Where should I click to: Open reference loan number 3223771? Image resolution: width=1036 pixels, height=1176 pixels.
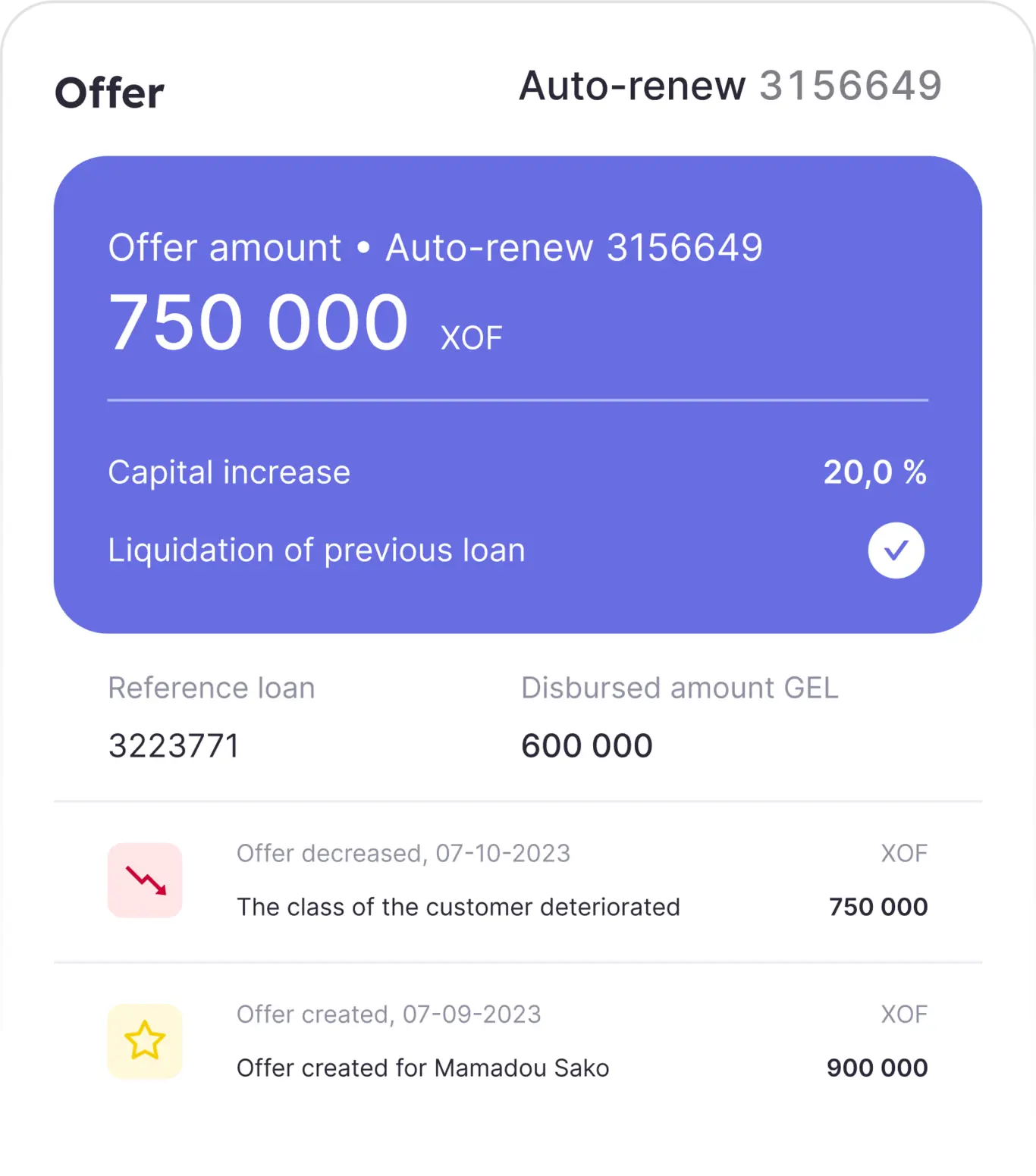pyautogui.click(x=174, y=746)
